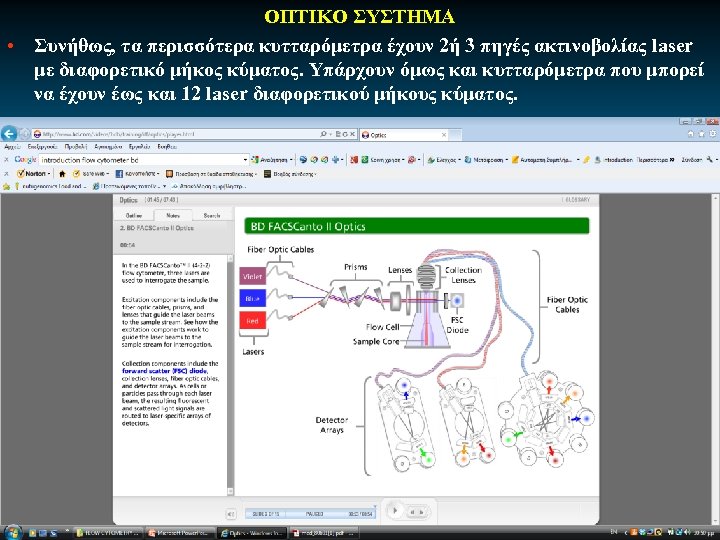
Task: Switch to the Notes tab in player
Action: 173,215
